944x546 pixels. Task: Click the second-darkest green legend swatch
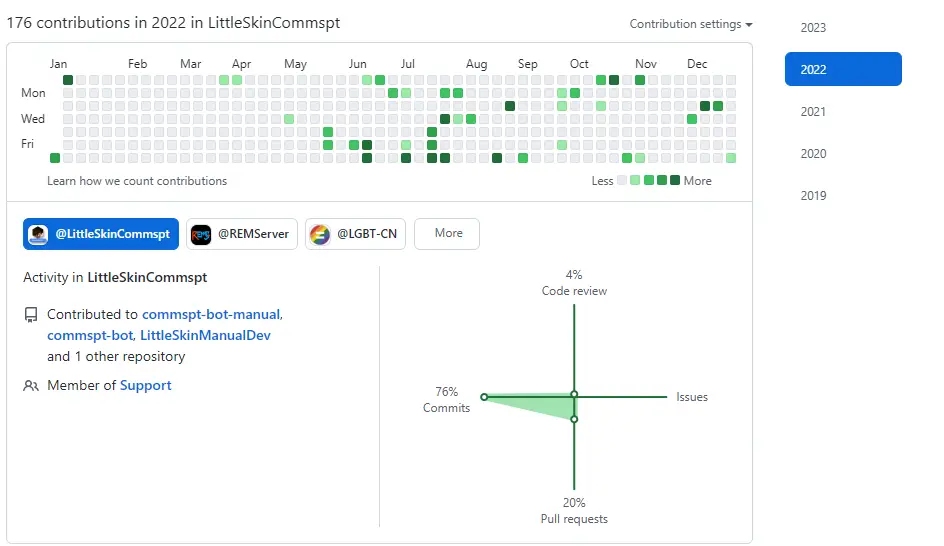662,180
